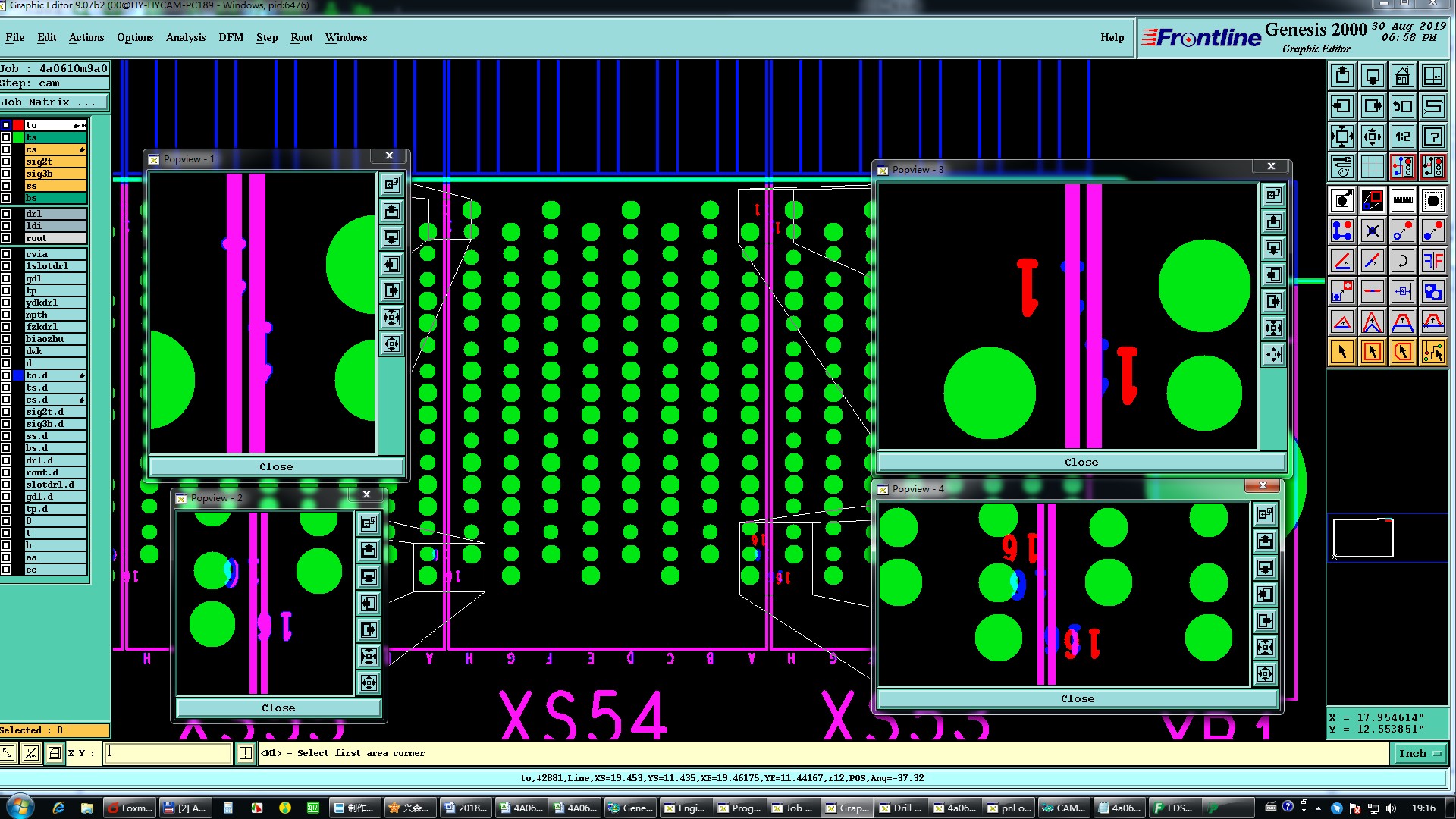This screenshot has width=1456, height=819.
Task: Select the mirror feature tool icon
Action: click(1432, 262)
